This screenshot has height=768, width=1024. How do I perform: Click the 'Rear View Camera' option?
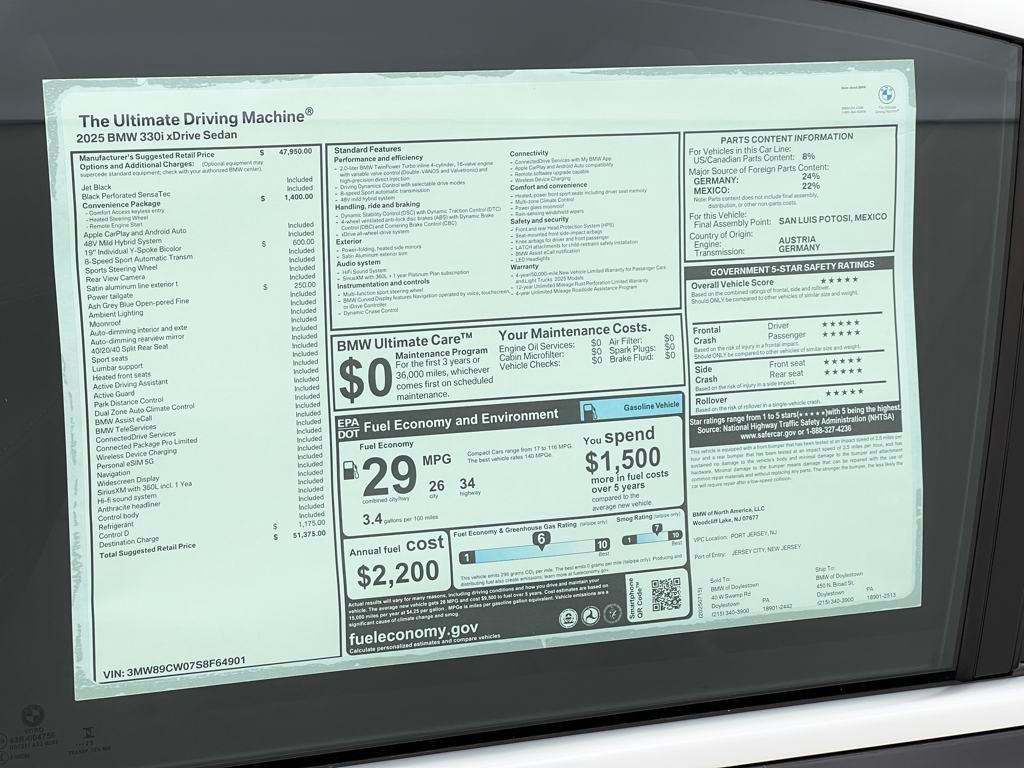tap(116, 278)
